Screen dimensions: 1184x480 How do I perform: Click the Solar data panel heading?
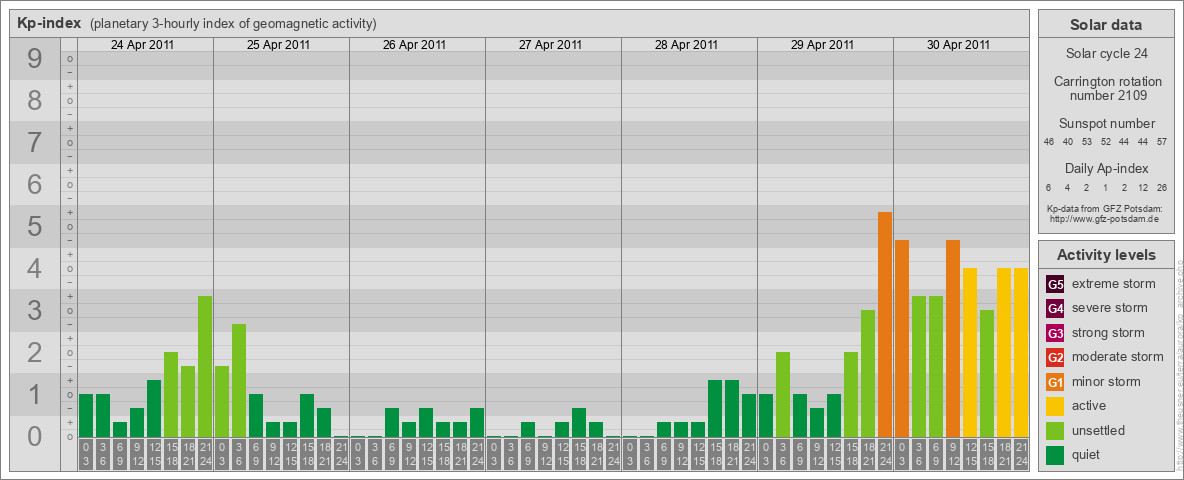click(1106, 25)
